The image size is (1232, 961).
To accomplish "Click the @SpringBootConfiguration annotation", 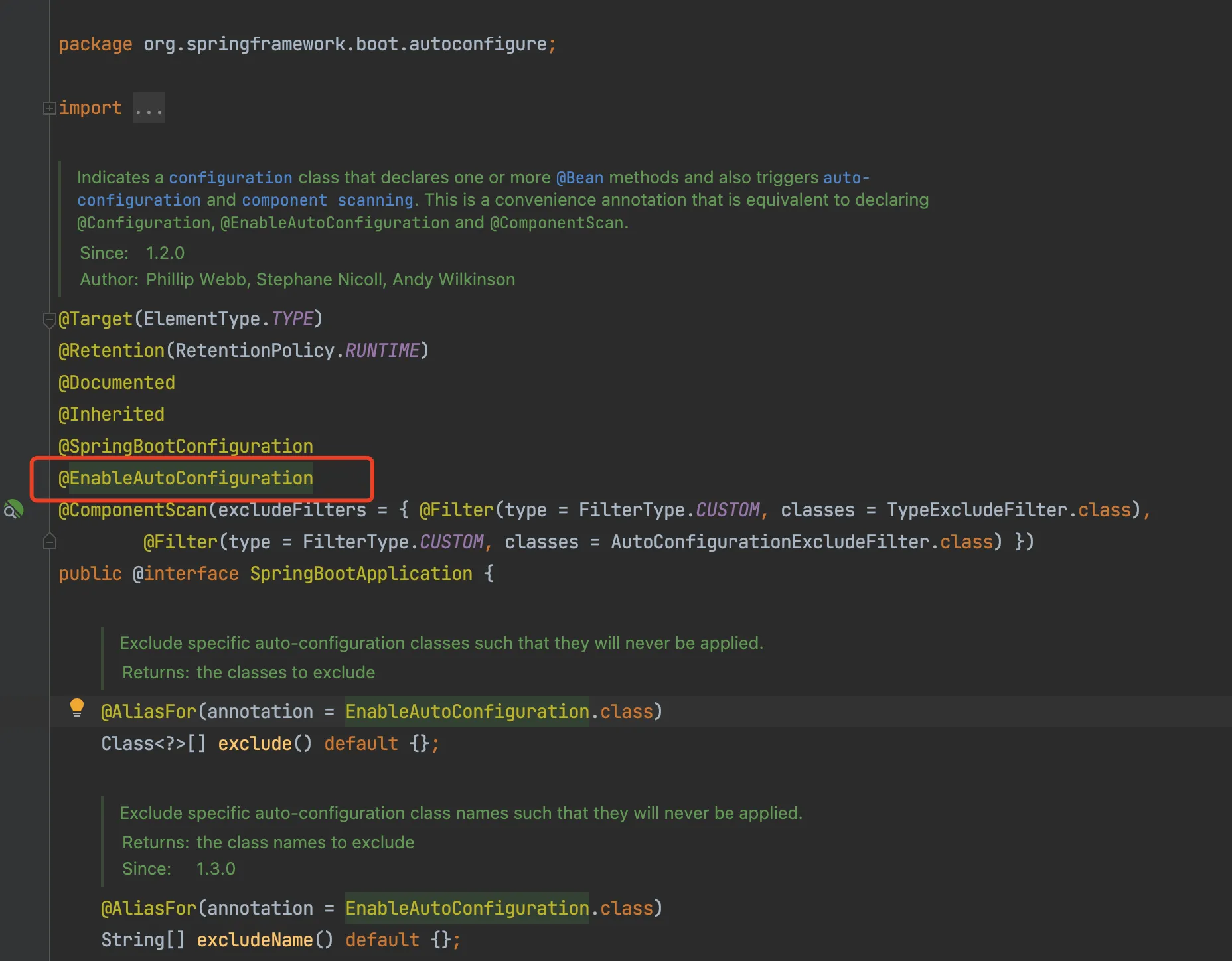I will [186, 447].
